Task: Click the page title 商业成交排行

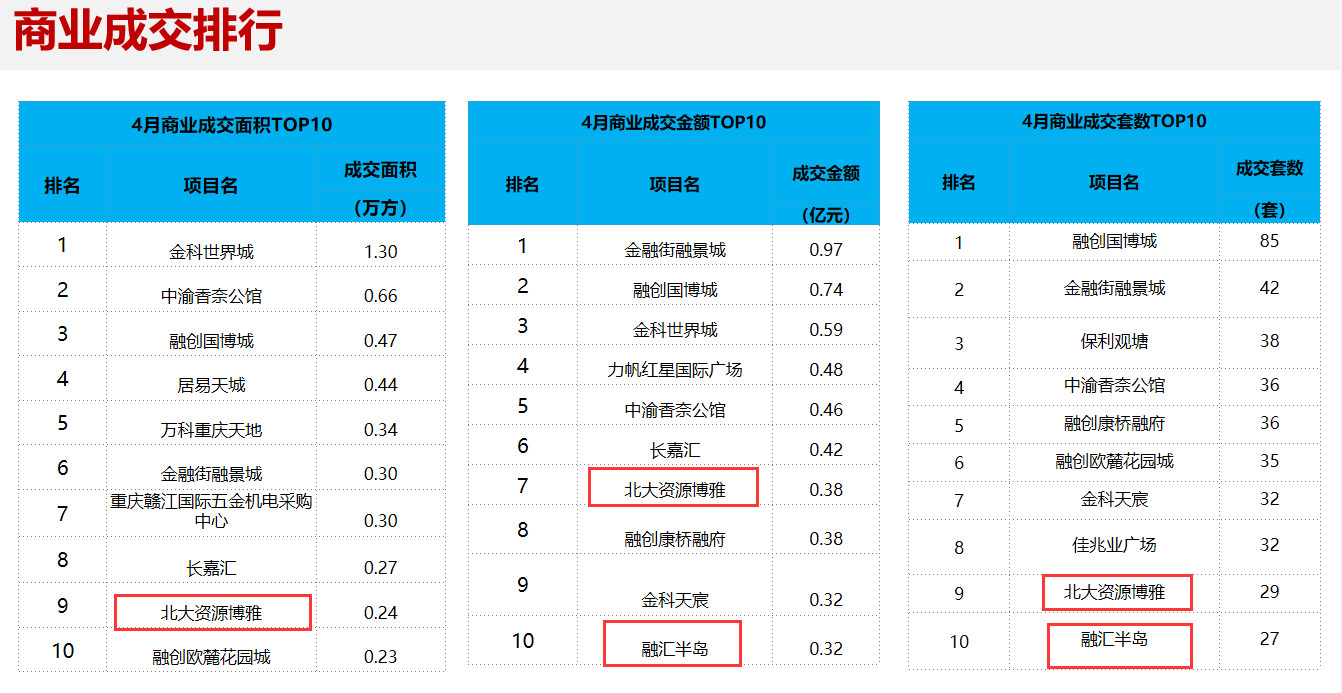Action: (x=148, y=31)
